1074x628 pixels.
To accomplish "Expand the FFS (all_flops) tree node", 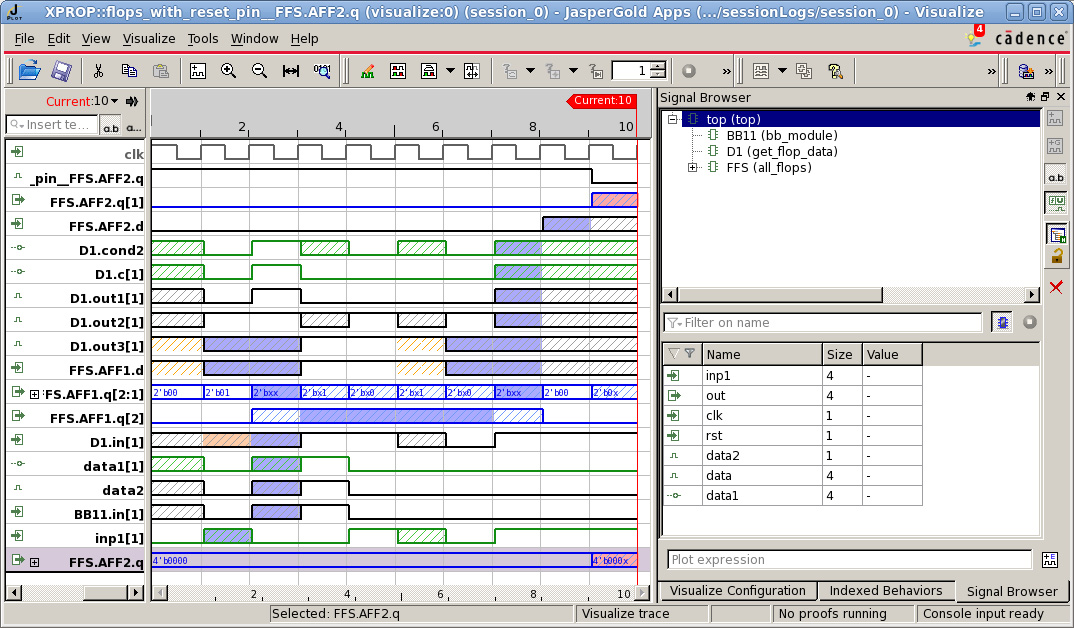I will pyautogui.click(x=692, y=167).
